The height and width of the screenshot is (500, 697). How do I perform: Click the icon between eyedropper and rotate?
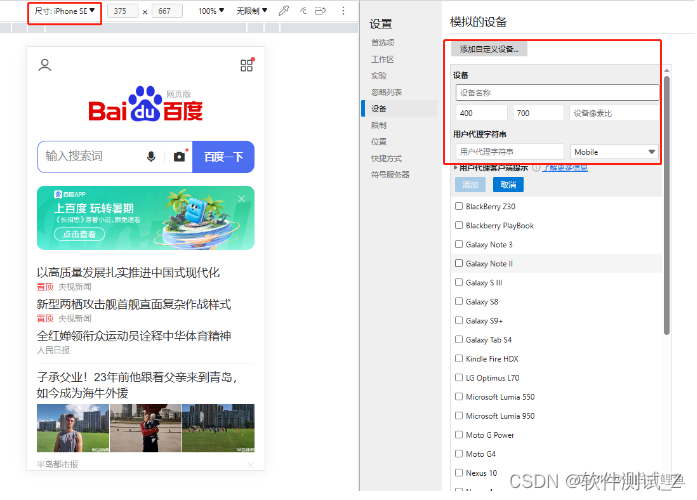click(x=303, y=11)
